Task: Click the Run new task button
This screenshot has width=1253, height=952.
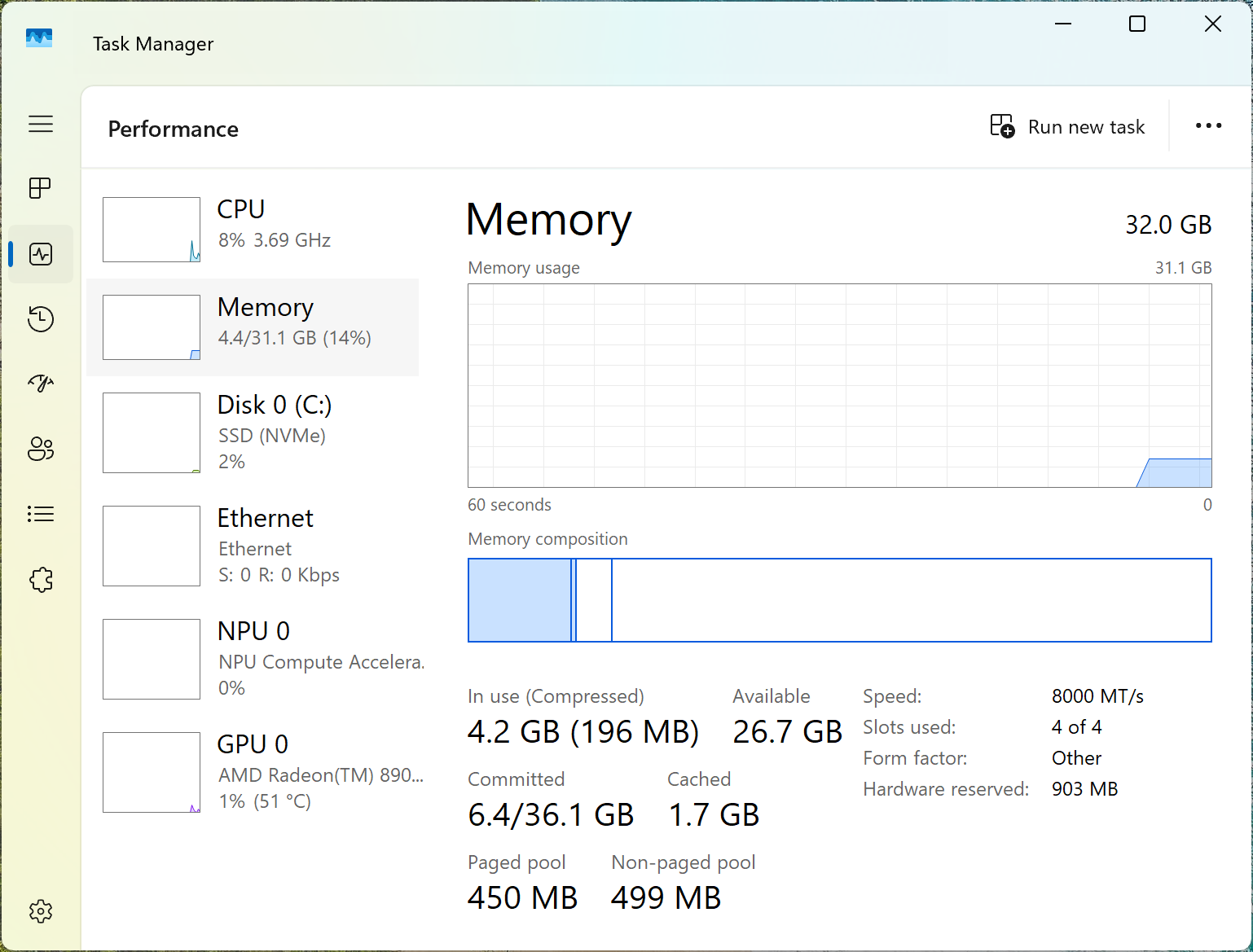Action: pyautogui.click(x=1067, y=127)
